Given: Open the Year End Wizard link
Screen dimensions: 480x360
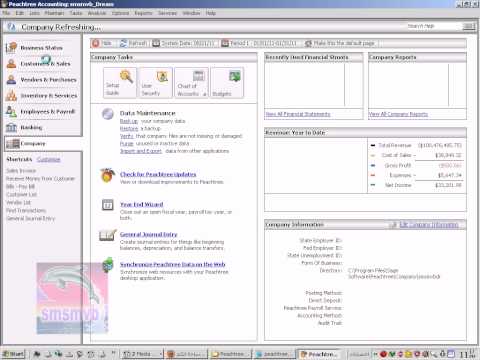Looking at the screenshot, I should (x=142, y=204).
